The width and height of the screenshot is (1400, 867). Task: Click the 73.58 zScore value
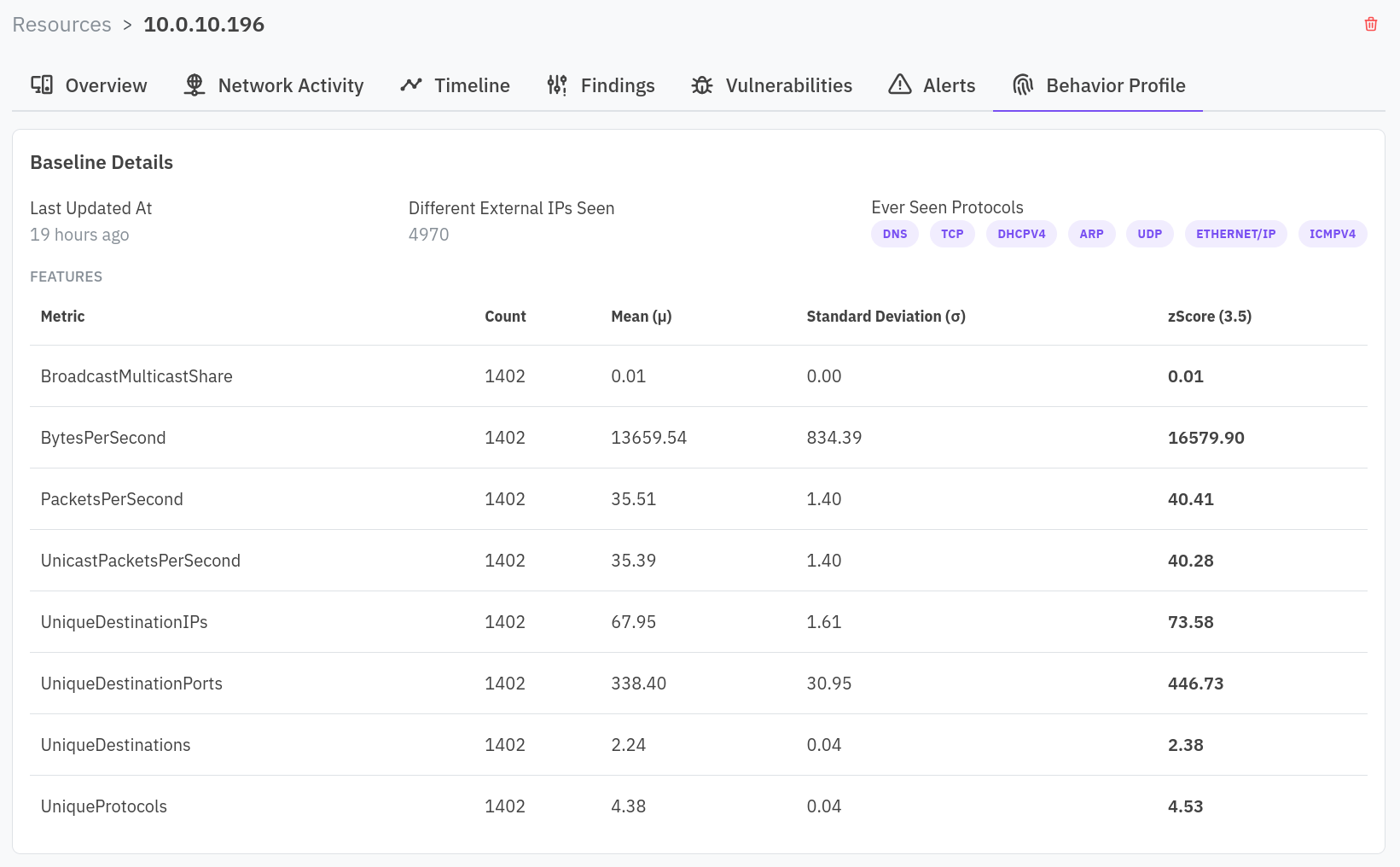pyautogui.click(x=1191, y=622)
